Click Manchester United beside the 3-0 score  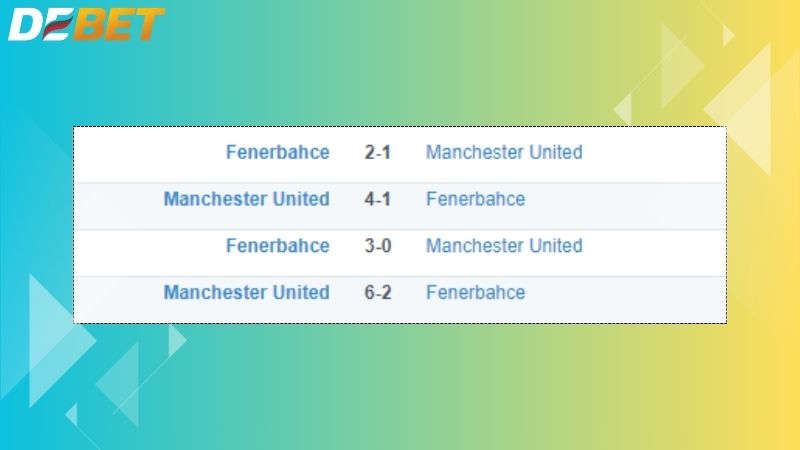click(504, 246)
